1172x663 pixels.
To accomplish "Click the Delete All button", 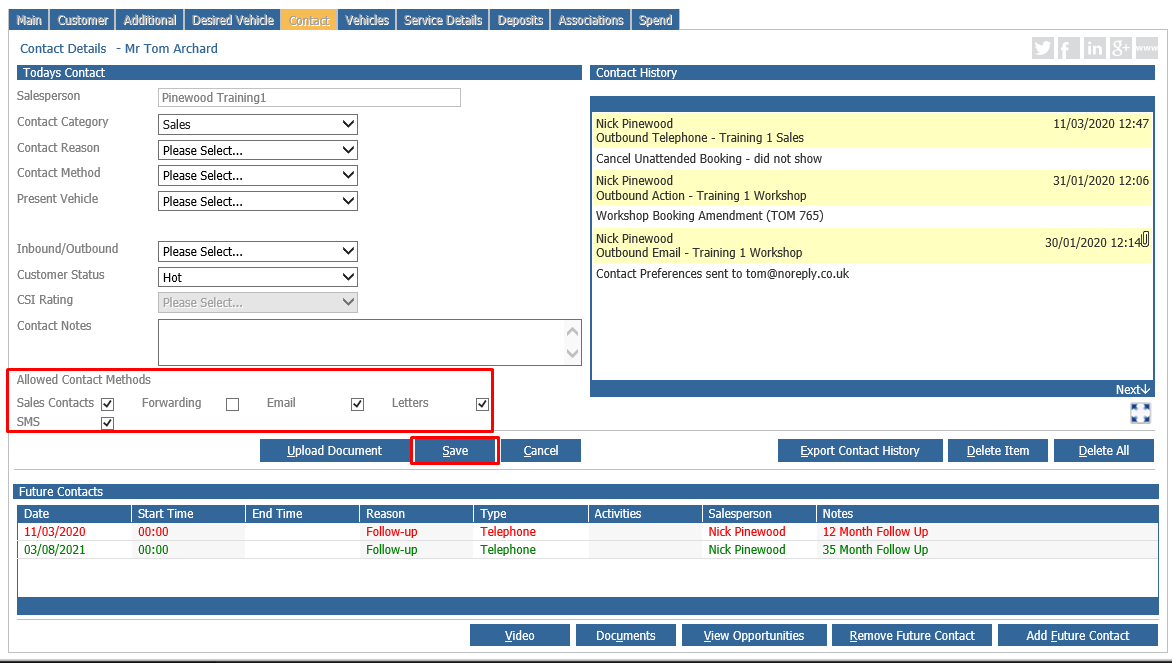I will 1104,451.
